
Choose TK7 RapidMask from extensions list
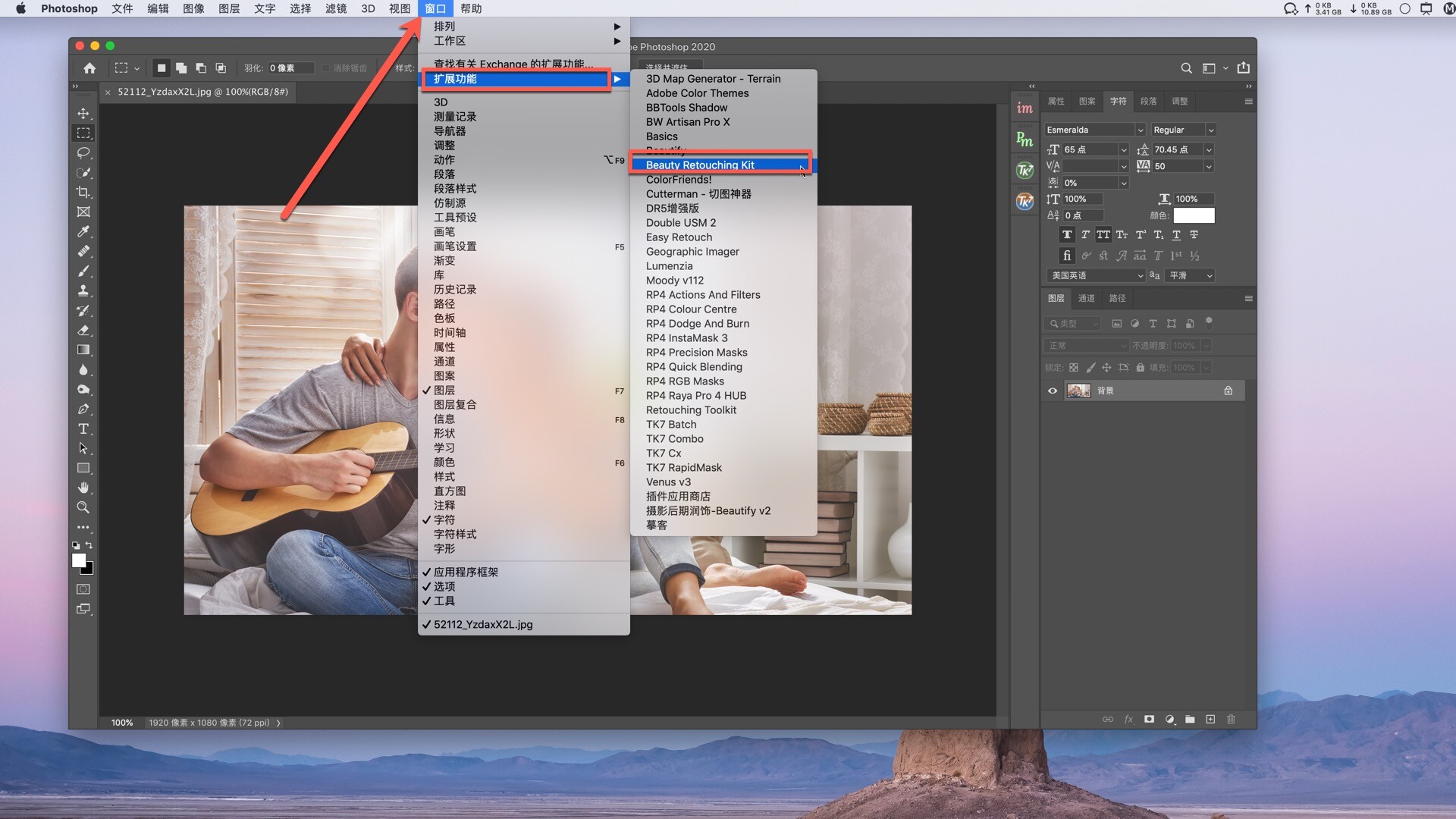723,468
